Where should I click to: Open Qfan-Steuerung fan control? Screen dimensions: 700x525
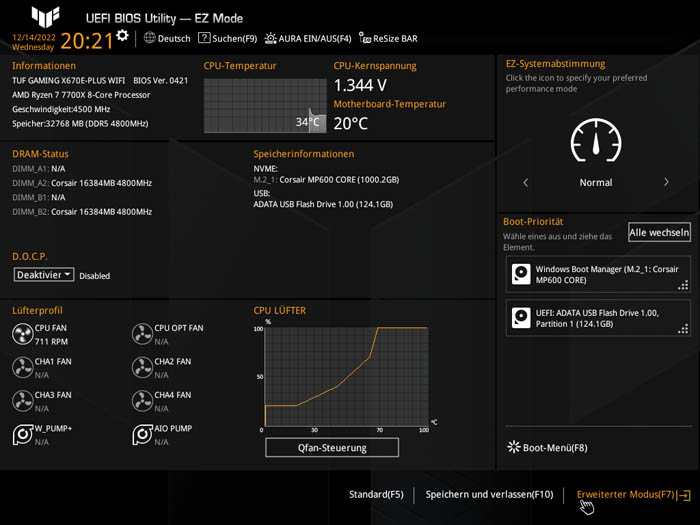pyautogui.click(x=332, y=447)
